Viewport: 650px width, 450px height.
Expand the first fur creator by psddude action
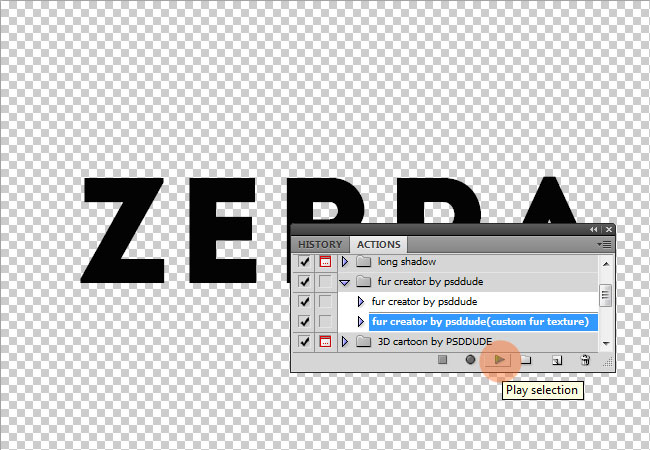361,302
